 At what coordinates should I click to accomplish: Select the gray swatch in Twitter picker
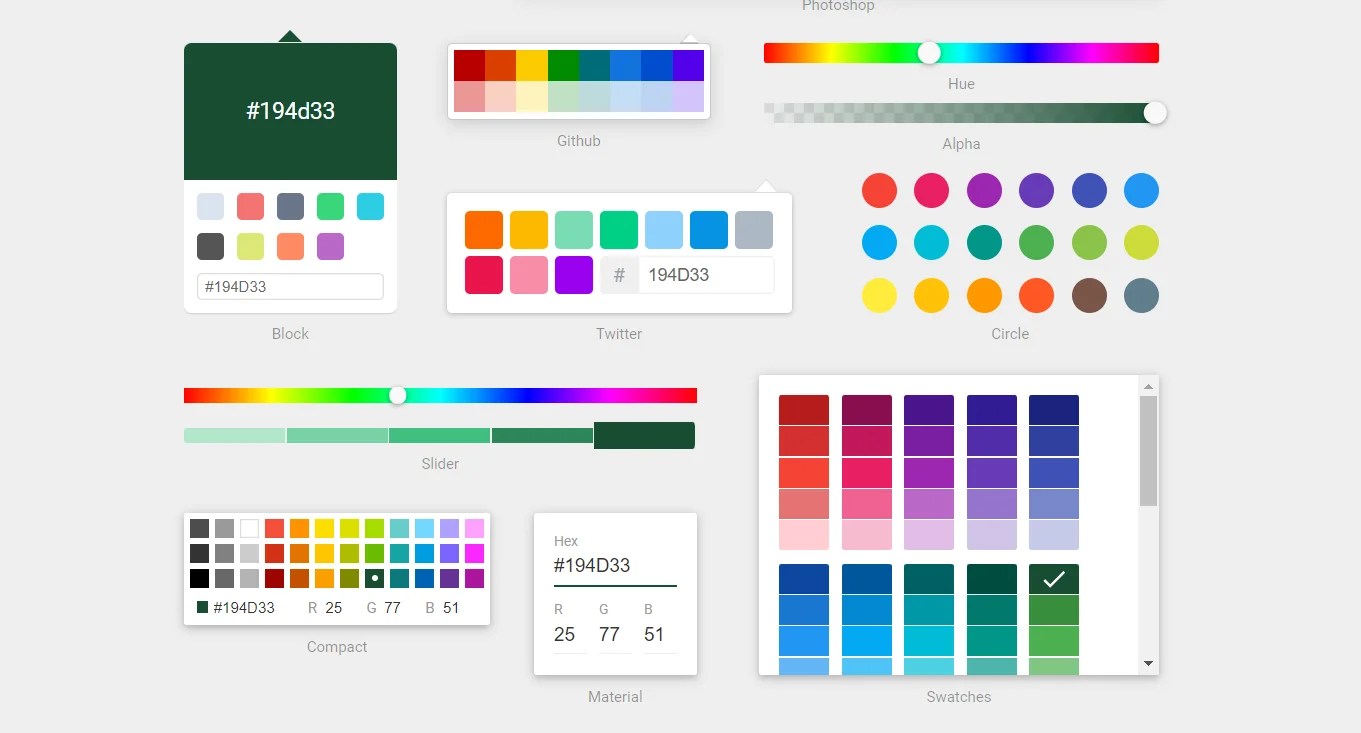pos(754,230)
